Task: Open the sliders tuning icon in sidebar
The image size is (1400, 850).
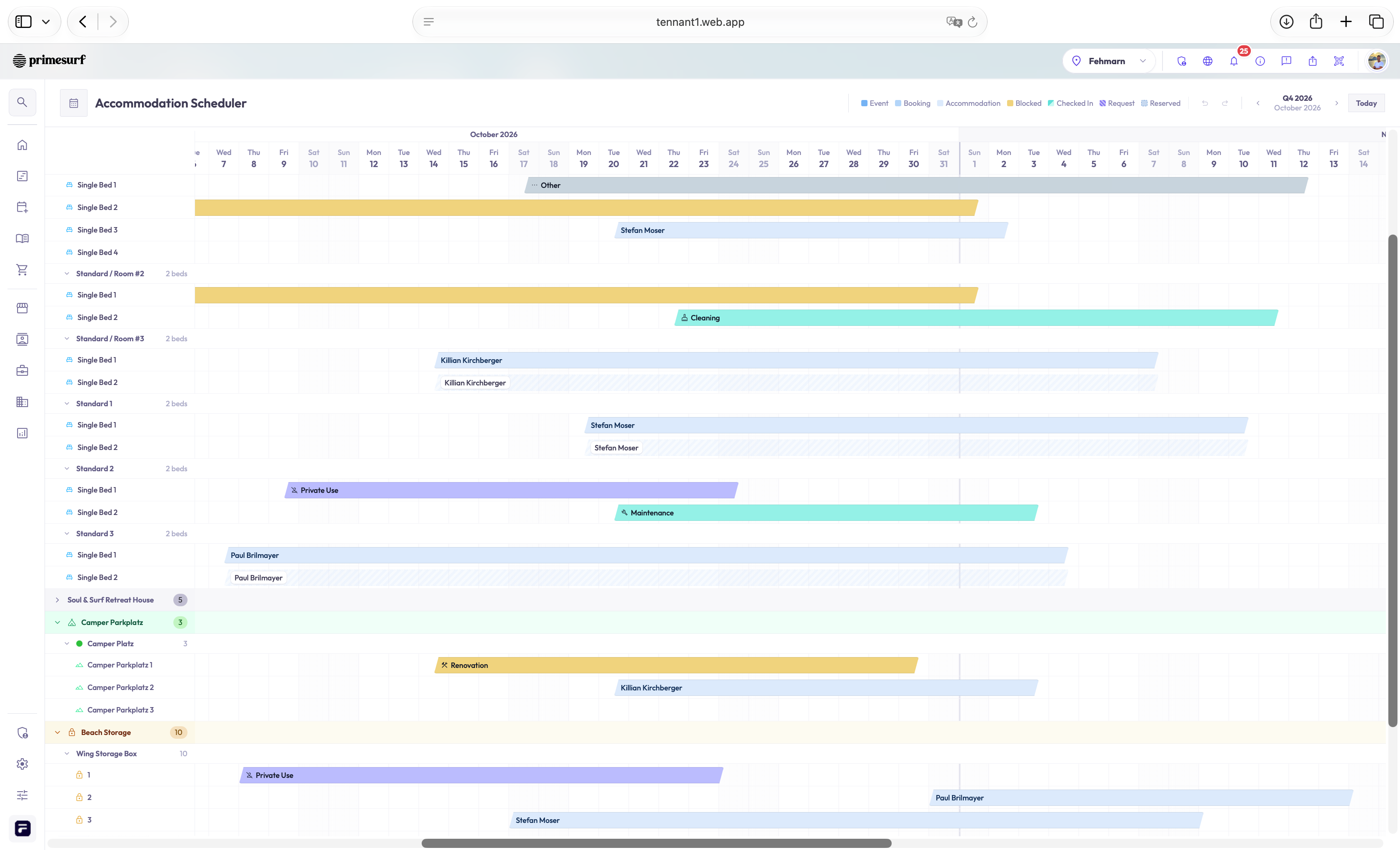Action: 22,795
